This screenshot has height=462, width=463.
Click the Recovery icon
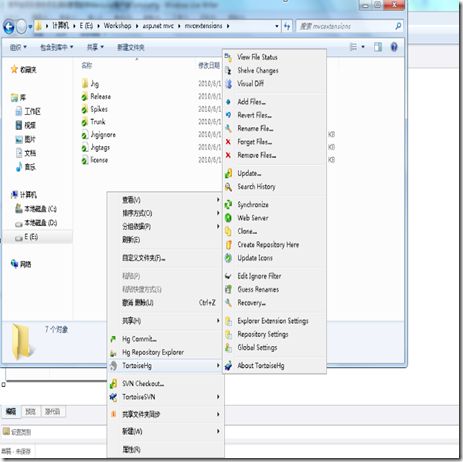228,303
